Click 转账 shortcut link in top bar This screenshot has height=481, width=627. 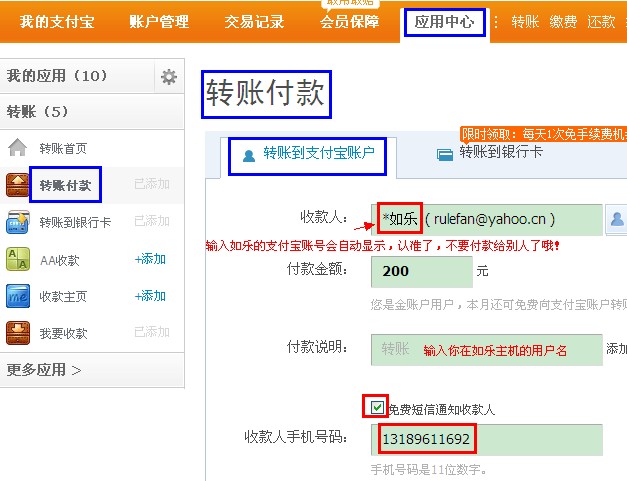click(525, 22)
